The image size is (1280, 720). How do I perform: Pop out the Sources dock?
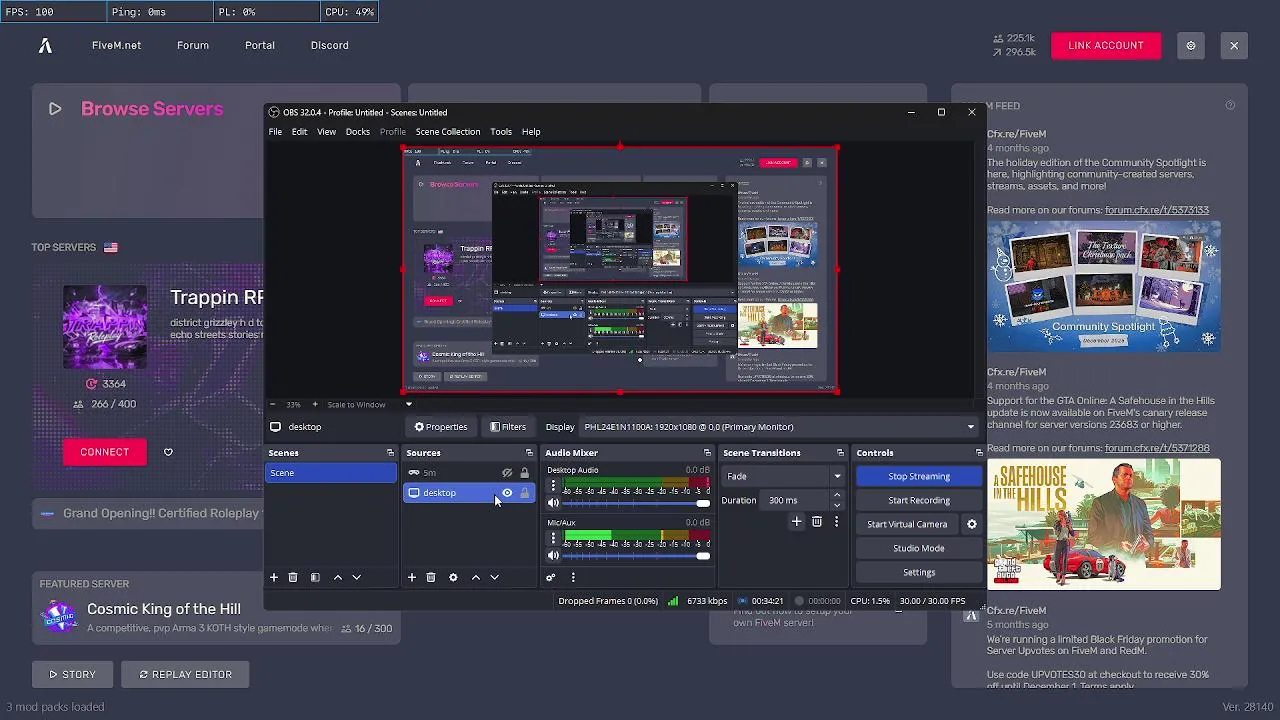[x=529, y=453]
